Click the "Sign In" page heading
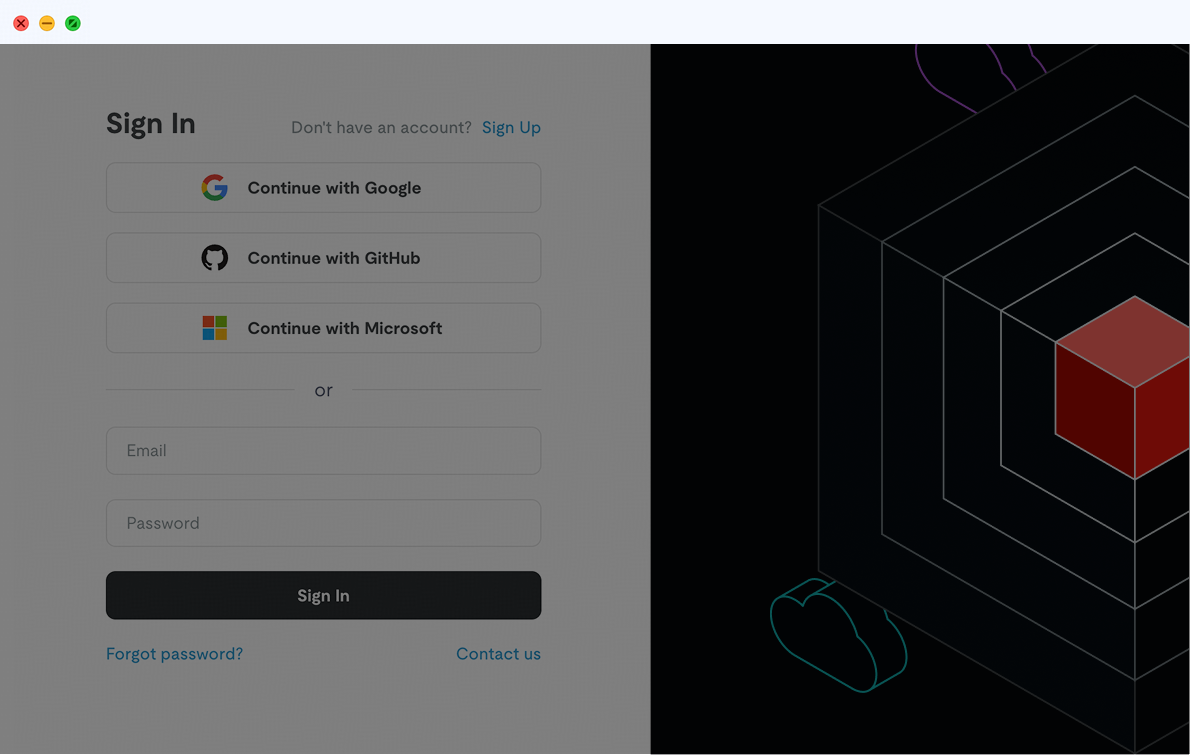 pos(151,124)
